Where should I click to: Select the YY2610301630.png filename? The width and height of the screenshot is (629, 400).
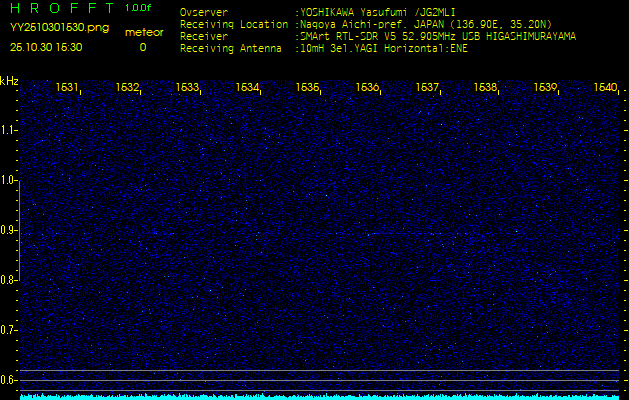point(59,27)
